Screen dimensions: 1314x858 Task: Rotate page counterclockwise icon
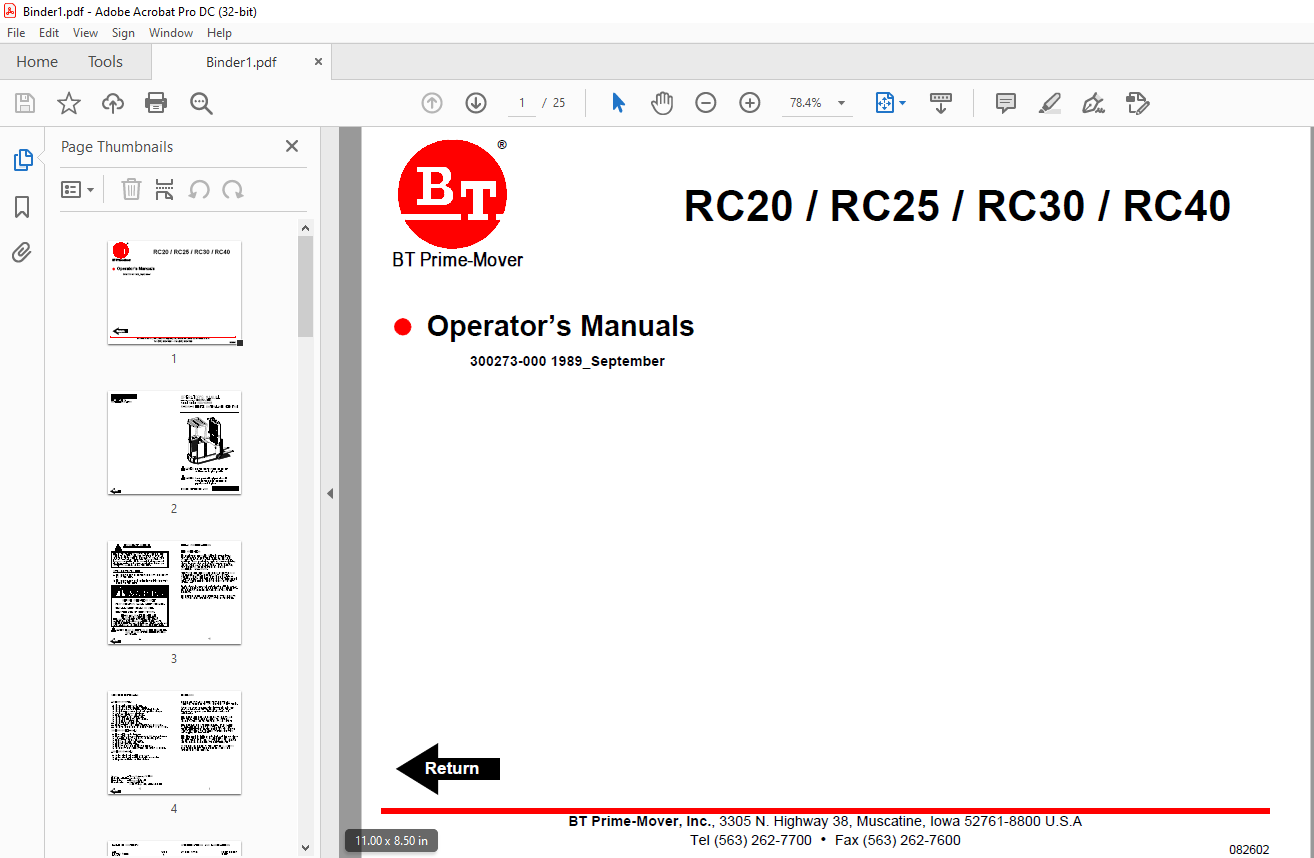click(x=199, y=189)
